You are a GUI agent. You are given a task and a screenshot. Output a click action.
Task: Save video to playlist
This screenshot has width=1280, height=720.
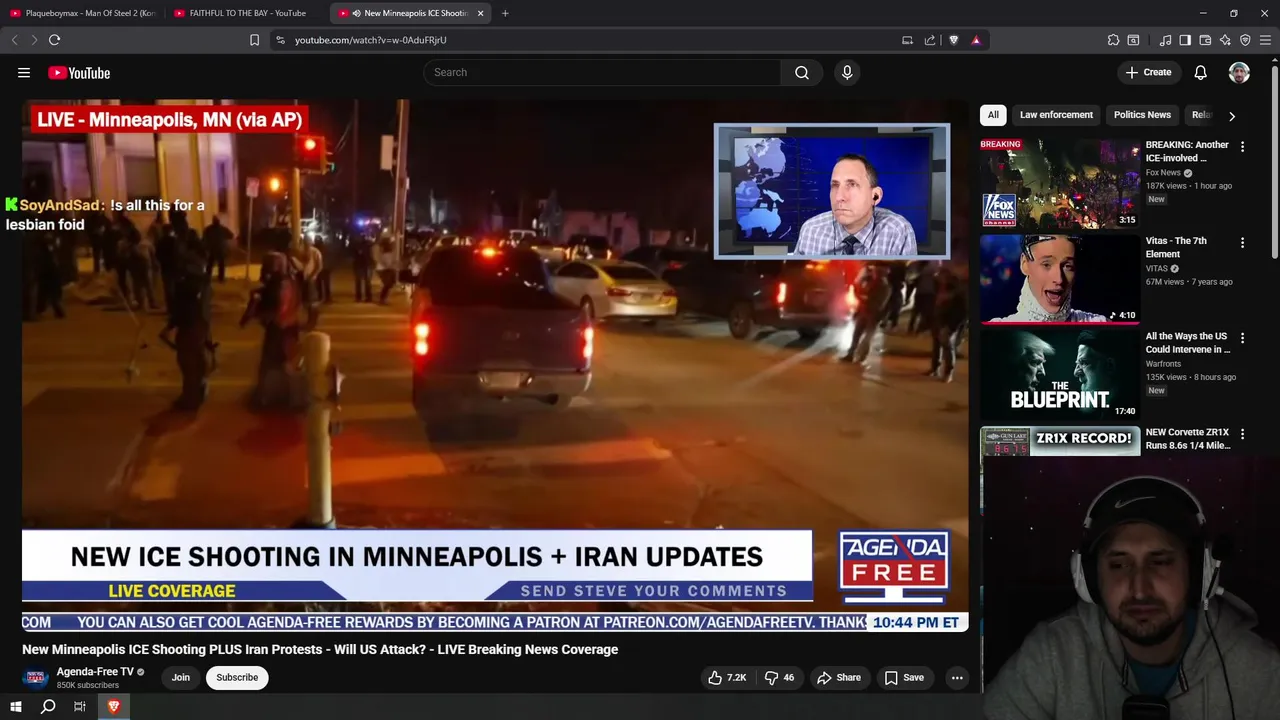coord(904,677)
